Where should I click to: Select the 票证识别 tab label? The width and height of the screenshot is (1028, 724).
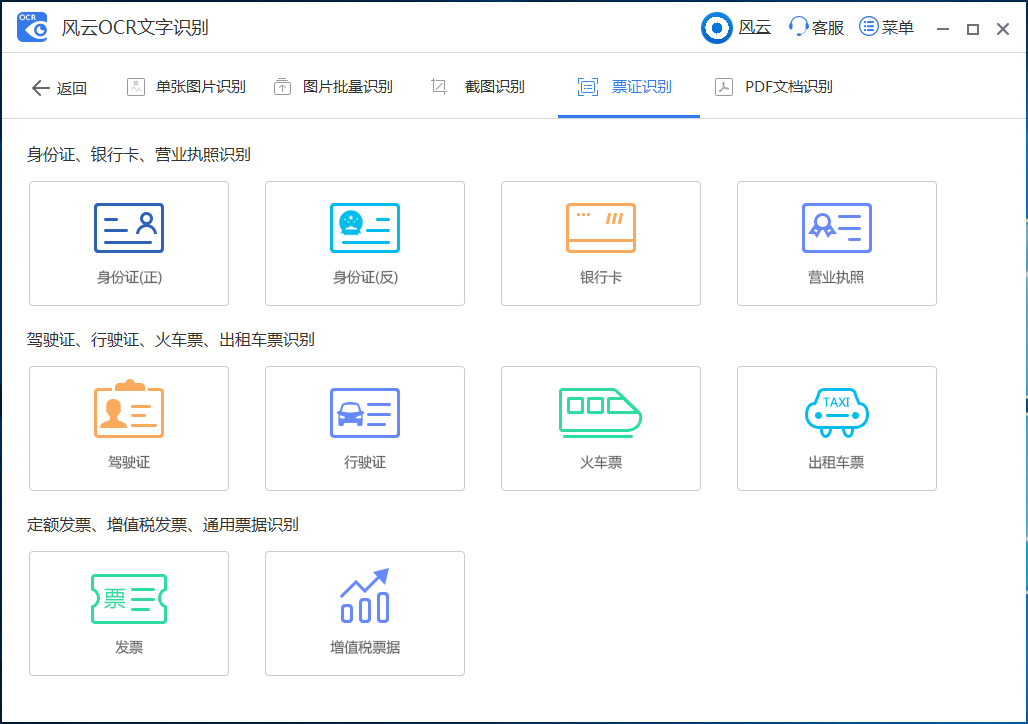(641, 87)
